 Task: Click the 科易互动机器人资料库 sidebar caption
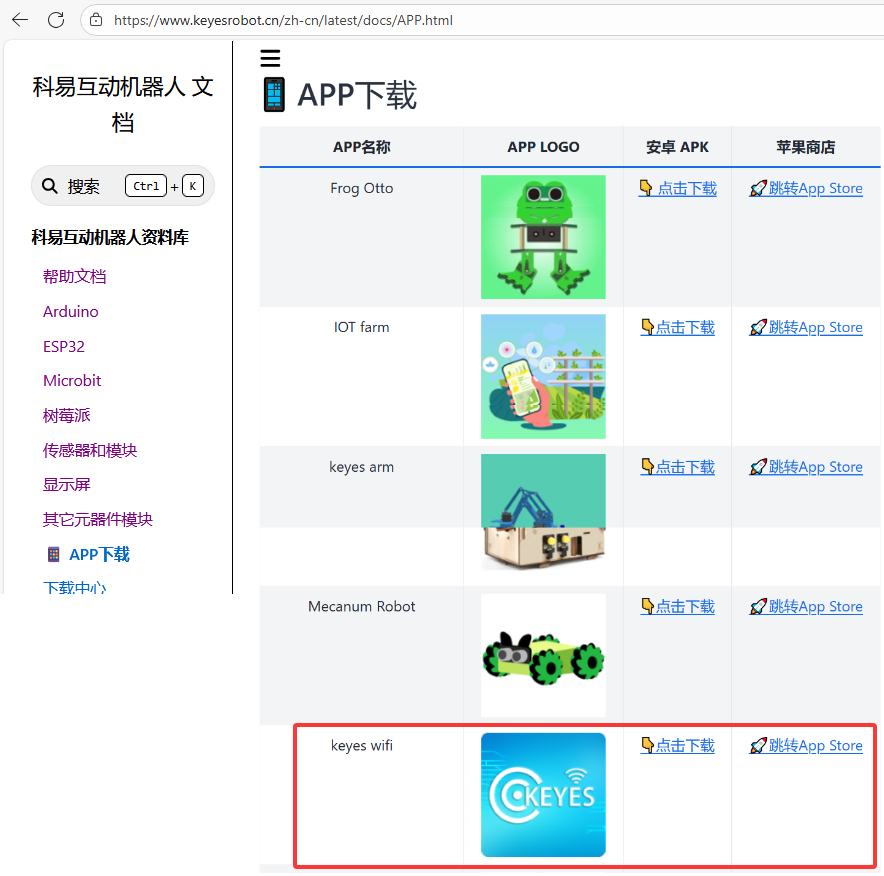[110, 237]
